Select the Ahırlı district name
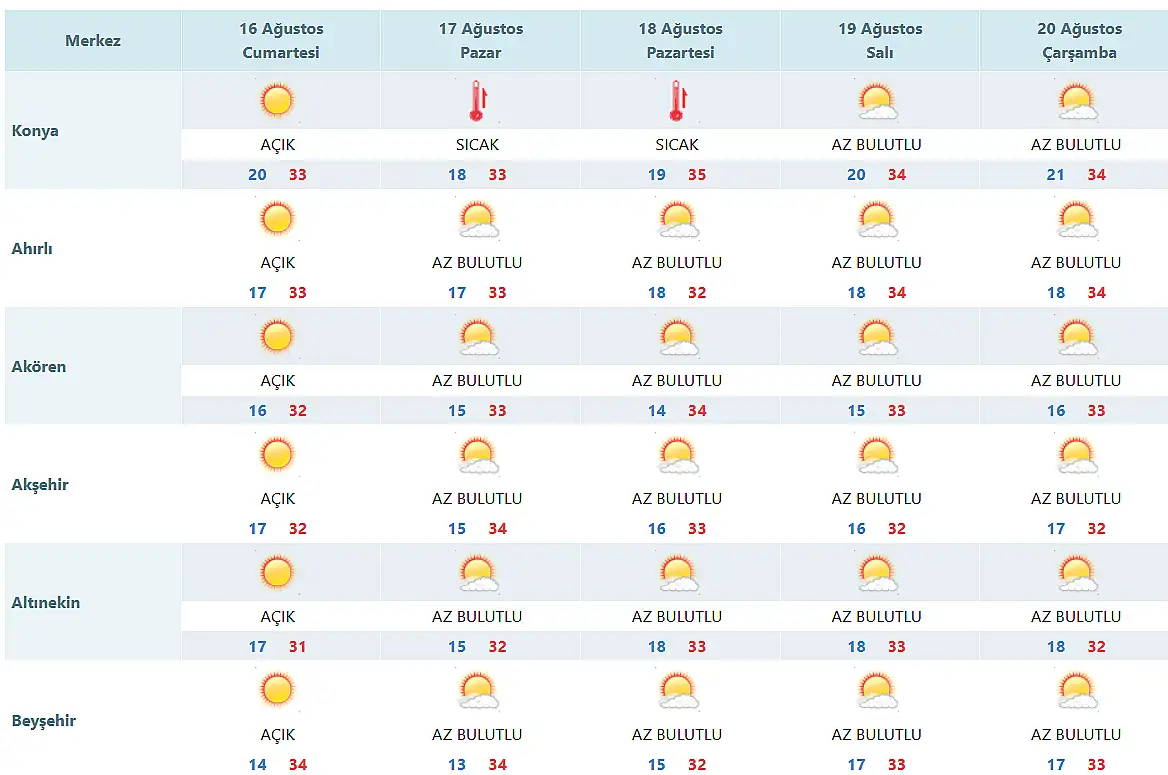The height and width of the screenshot is (775, 1168). tap(32, 249)
